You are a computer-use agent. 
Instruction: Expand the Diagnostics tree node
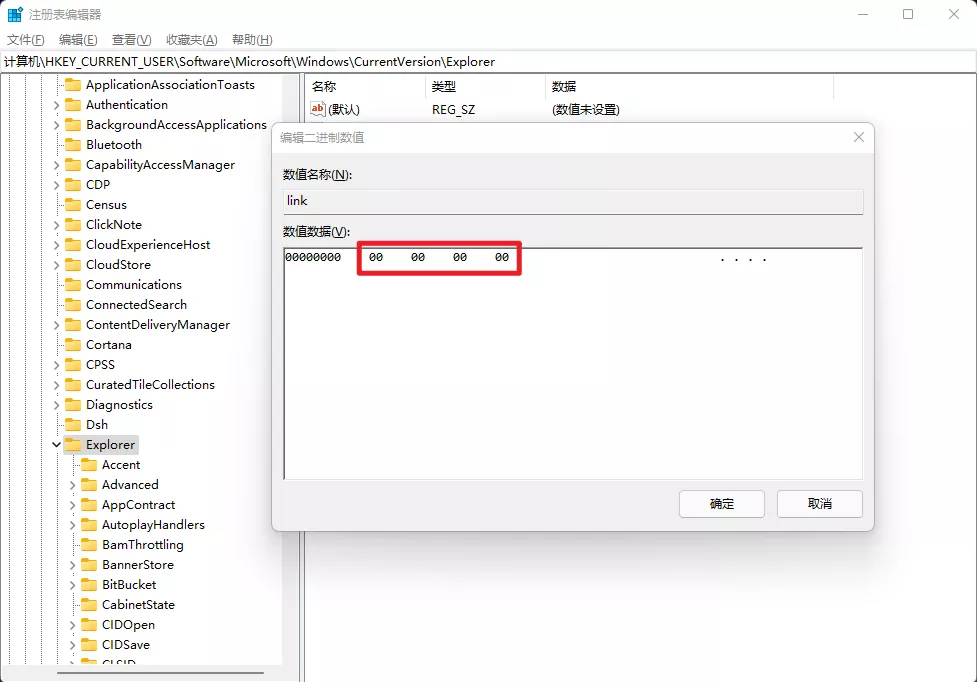click(x=57, y=404)
